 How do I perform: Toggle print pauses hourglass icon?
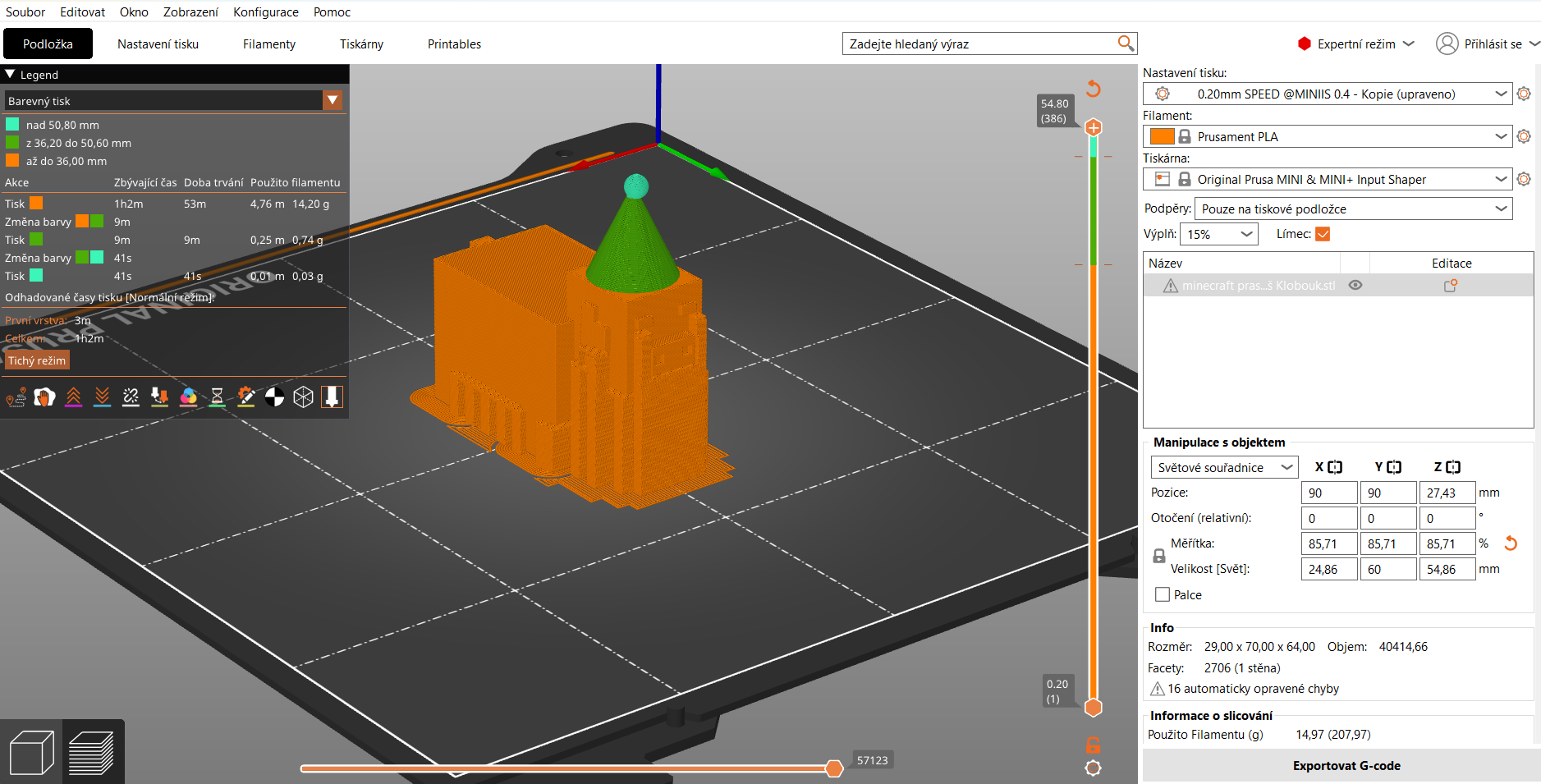point(217,398)
